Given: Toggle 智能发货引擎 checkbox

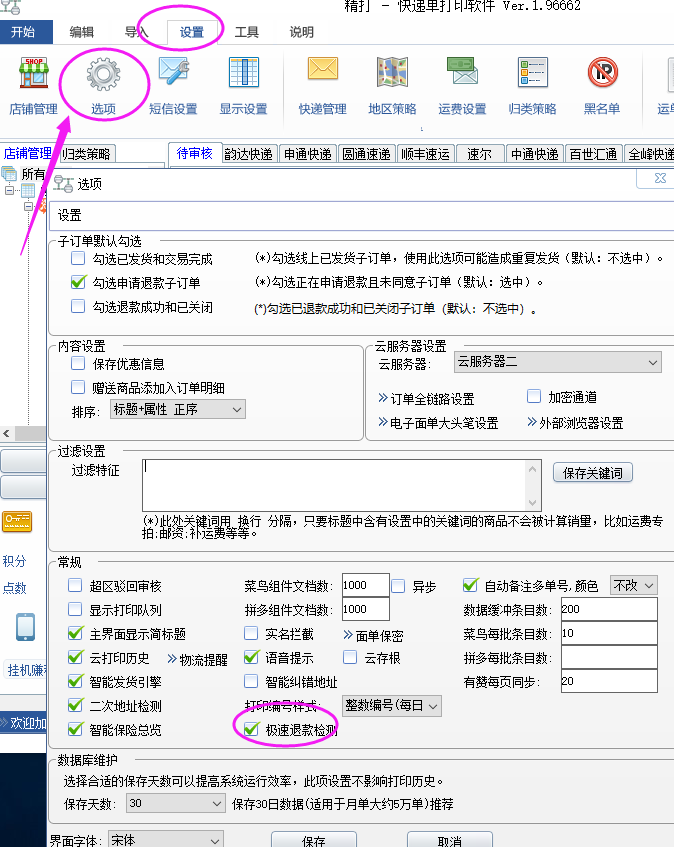Looking at the screenshot, I should [x=75, y=681].
